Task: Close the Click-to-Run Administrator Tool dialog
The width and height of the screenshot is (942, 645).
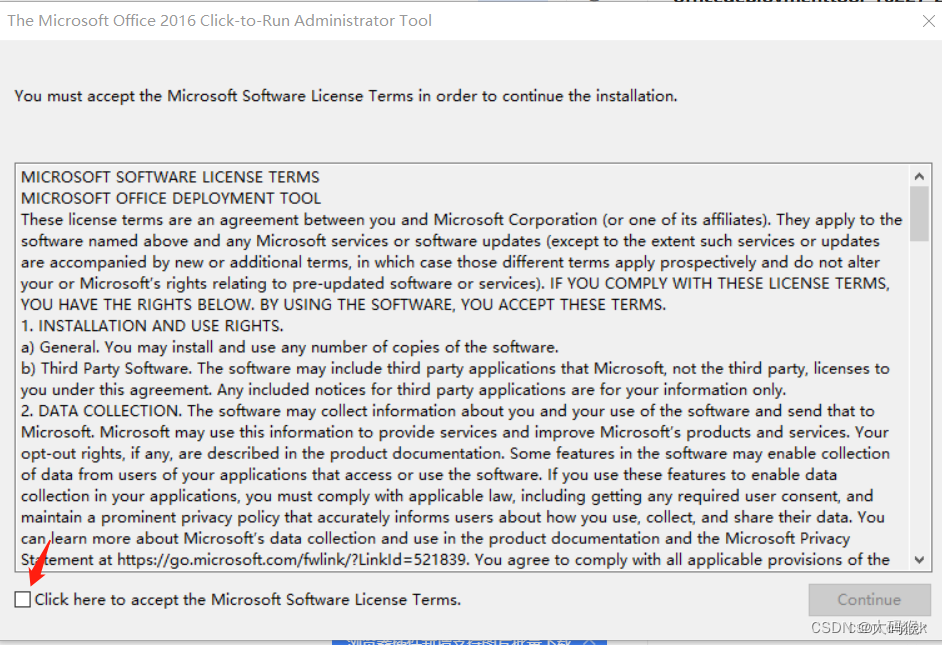Action: [x=928, y=21]
